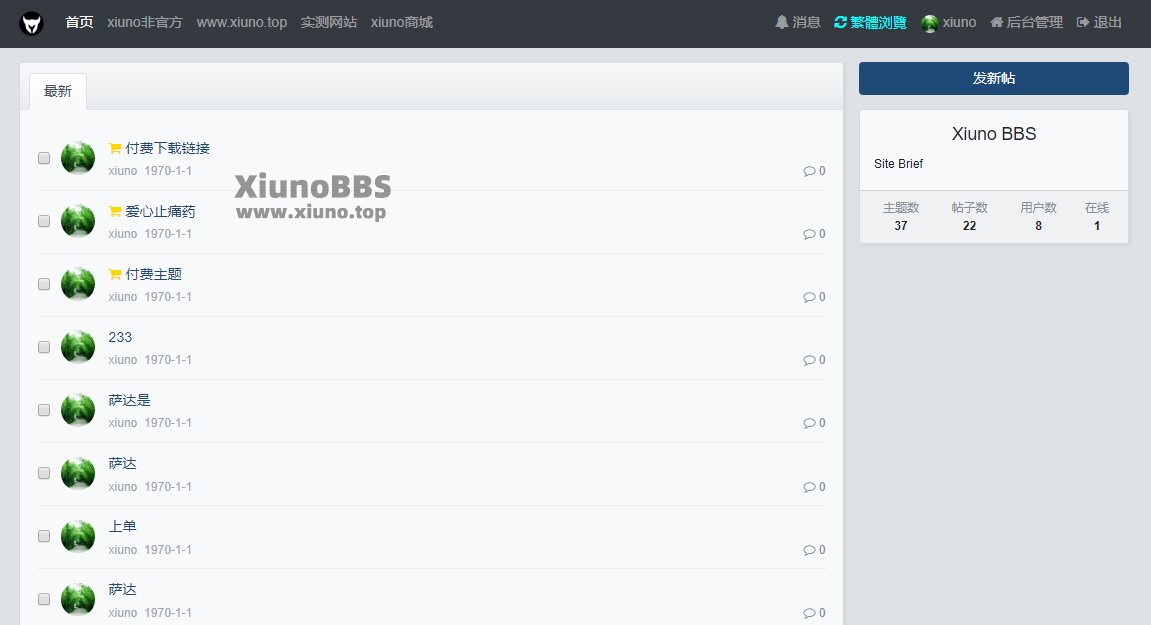Open 后台管理 admin panel
This screenshot has width=1151, height=625.
[x=1026, y=23]
